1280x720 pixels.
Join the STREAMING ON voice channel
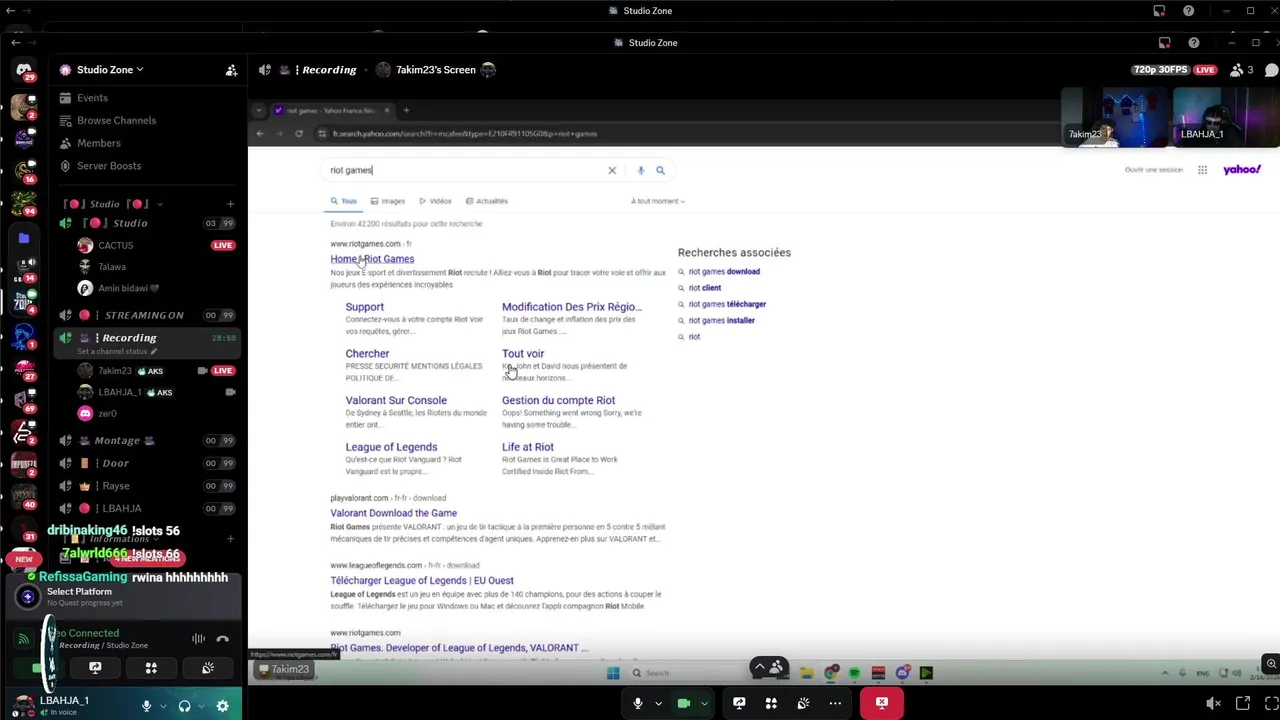coord(144,315)
